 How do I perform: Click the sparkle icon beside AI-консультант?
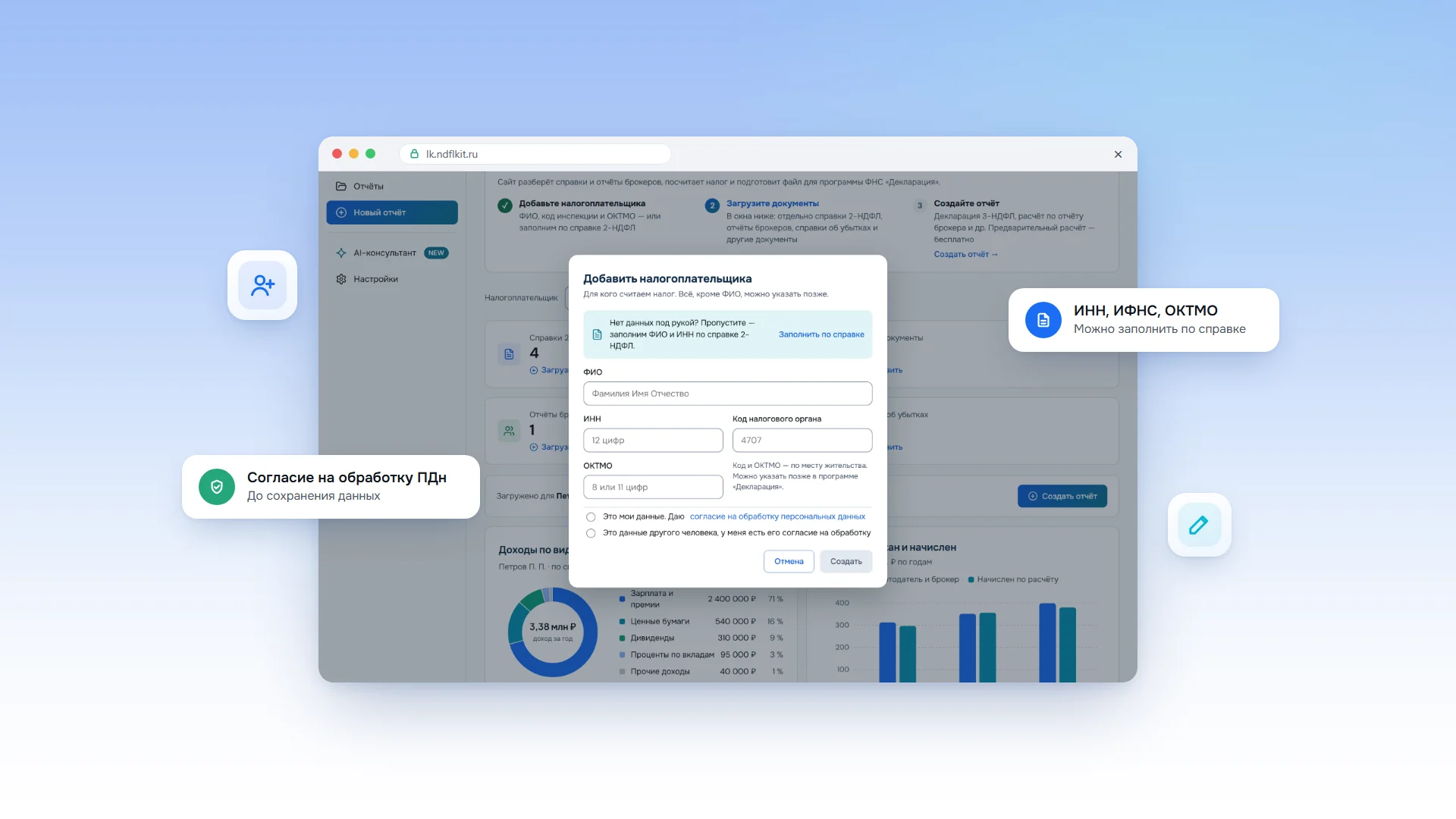pos(341,253)
